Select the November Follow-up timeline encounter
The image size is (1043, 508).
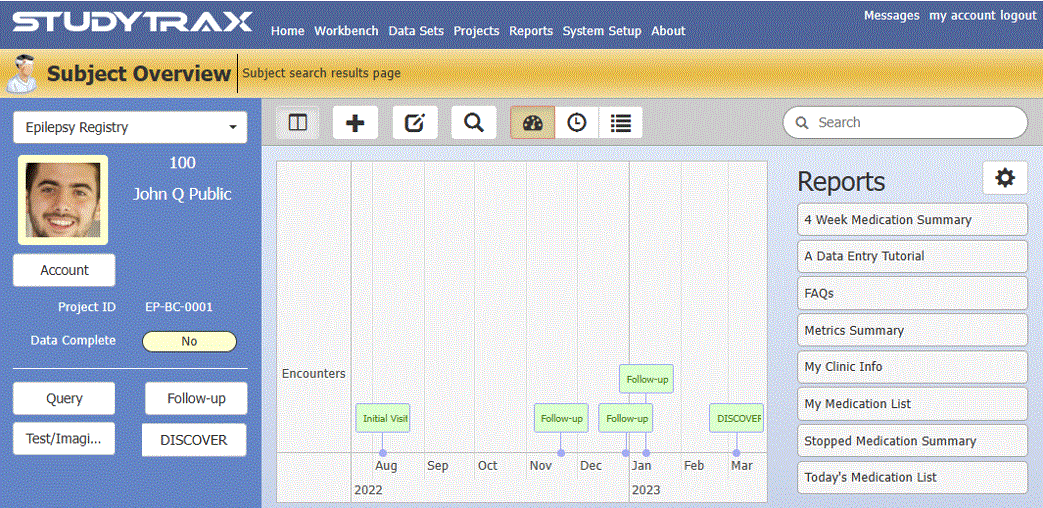point(561,418)
